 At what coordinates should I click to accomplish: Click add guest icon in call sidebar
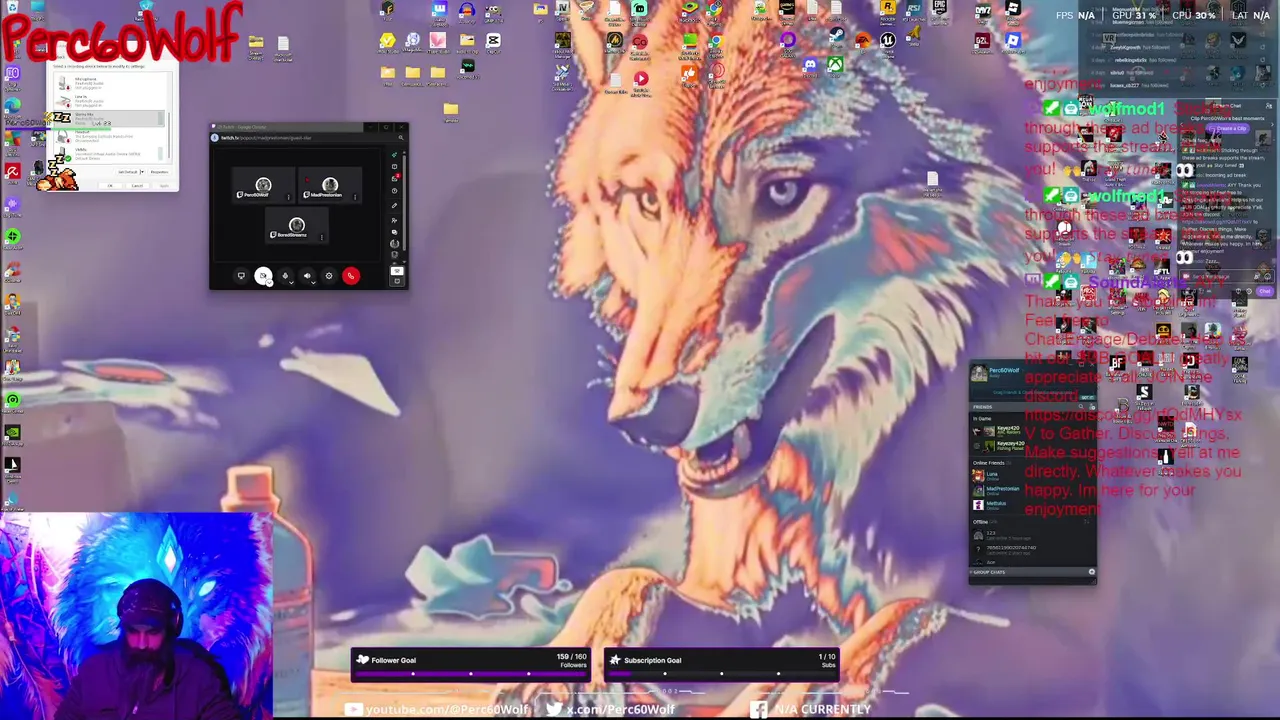[394, 220]
